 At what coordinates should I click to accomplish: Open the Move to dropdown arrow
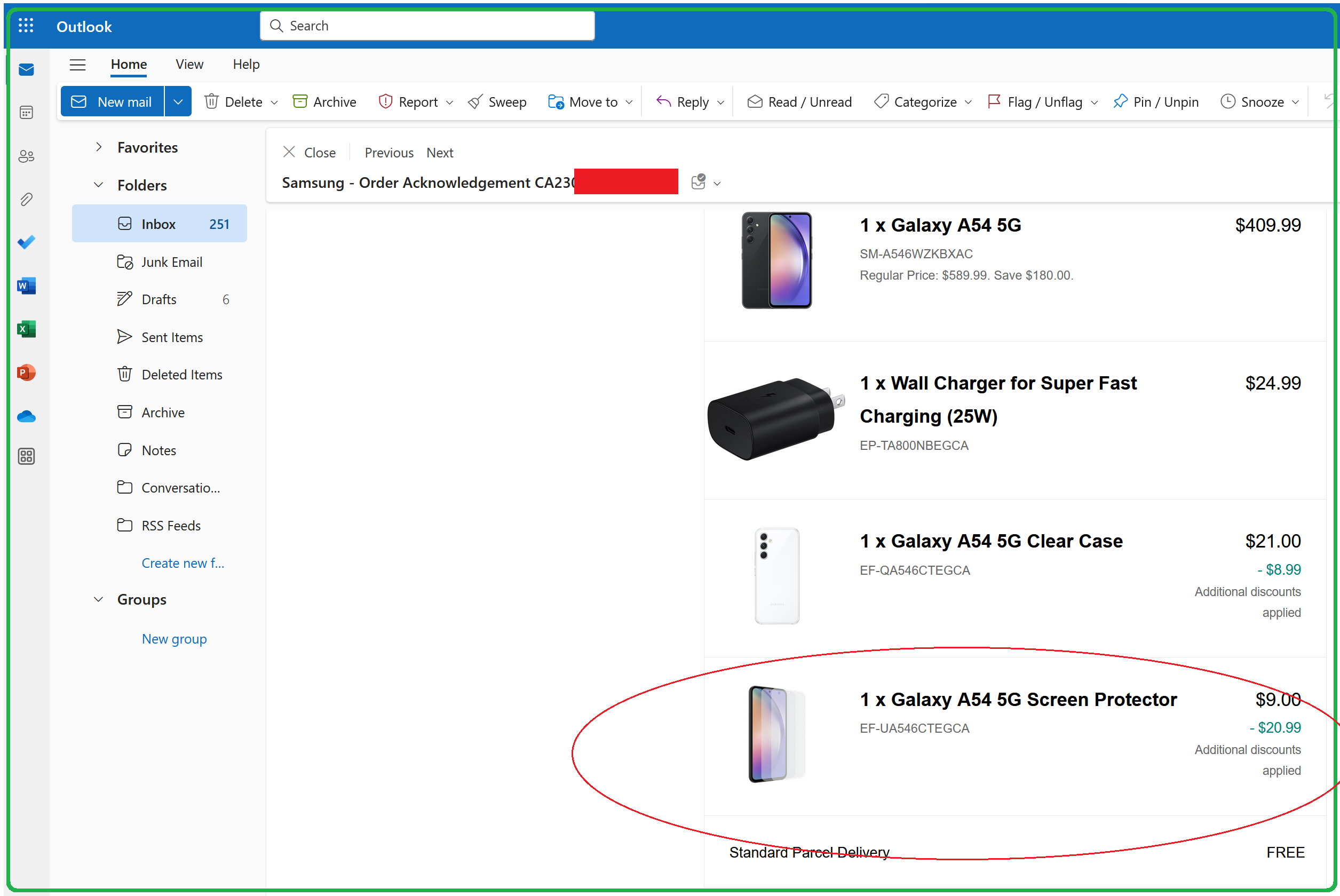tap(630, 102)
